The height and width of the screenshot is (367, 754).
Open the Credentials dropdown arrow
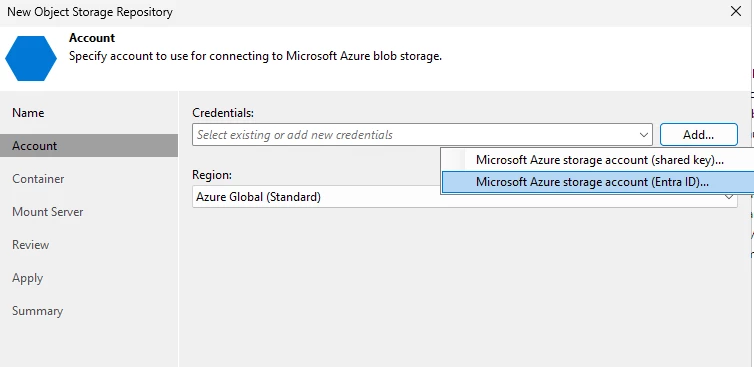click(x=644, y=135)
